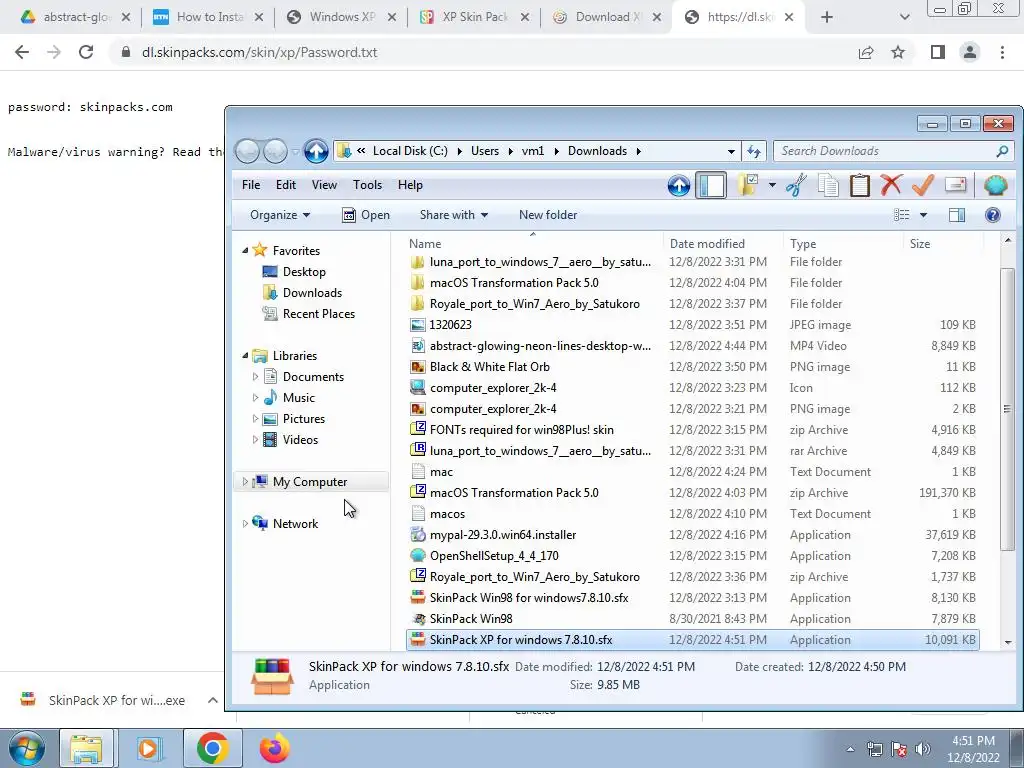
Task: Click the New folder button
Action: pos(548,215)
